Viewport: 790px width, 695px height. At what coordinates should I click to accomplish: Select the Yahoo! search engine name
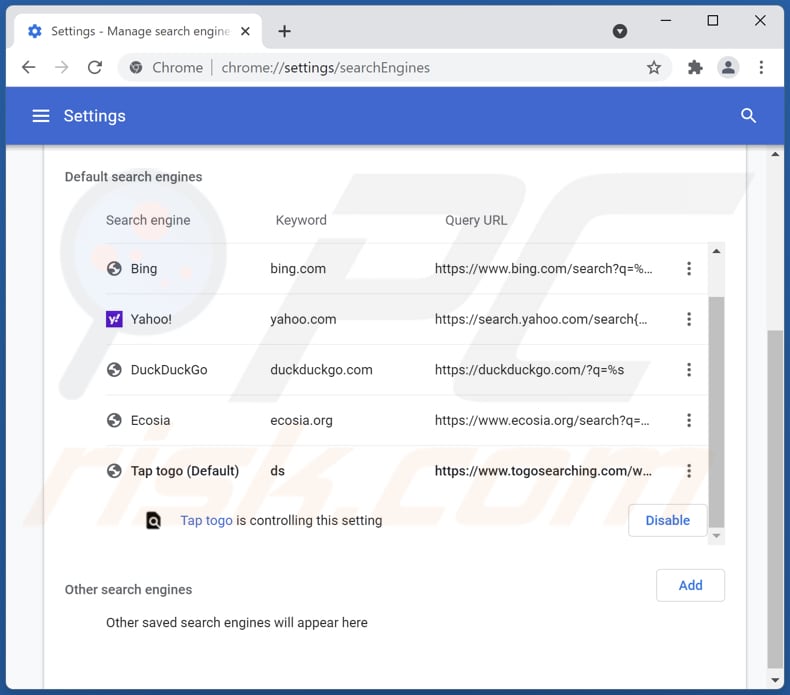tap(151, 319)
